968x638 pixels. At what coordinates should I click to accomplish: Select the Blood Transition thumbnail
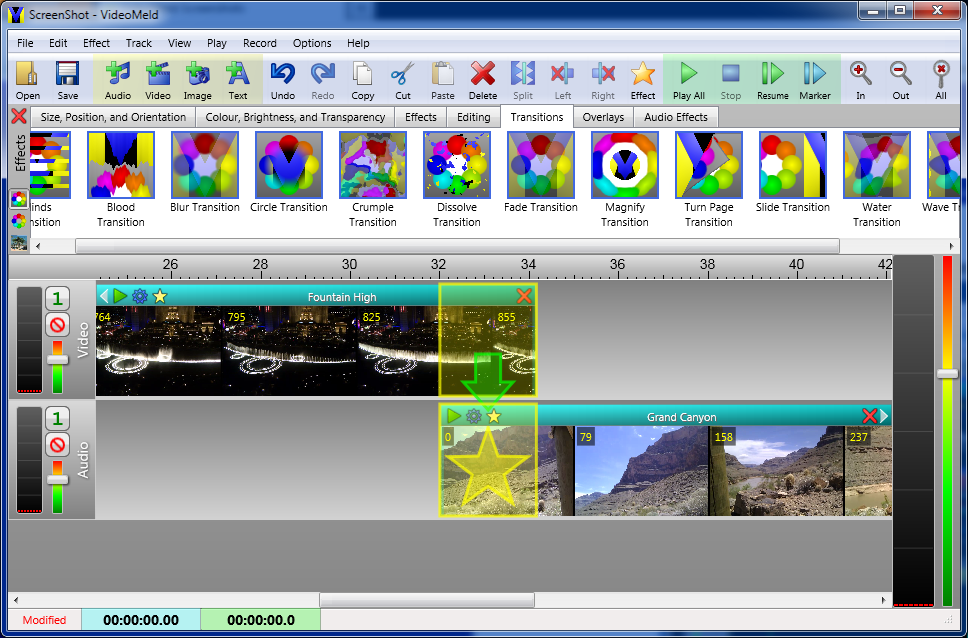click(x=121, y=165)
